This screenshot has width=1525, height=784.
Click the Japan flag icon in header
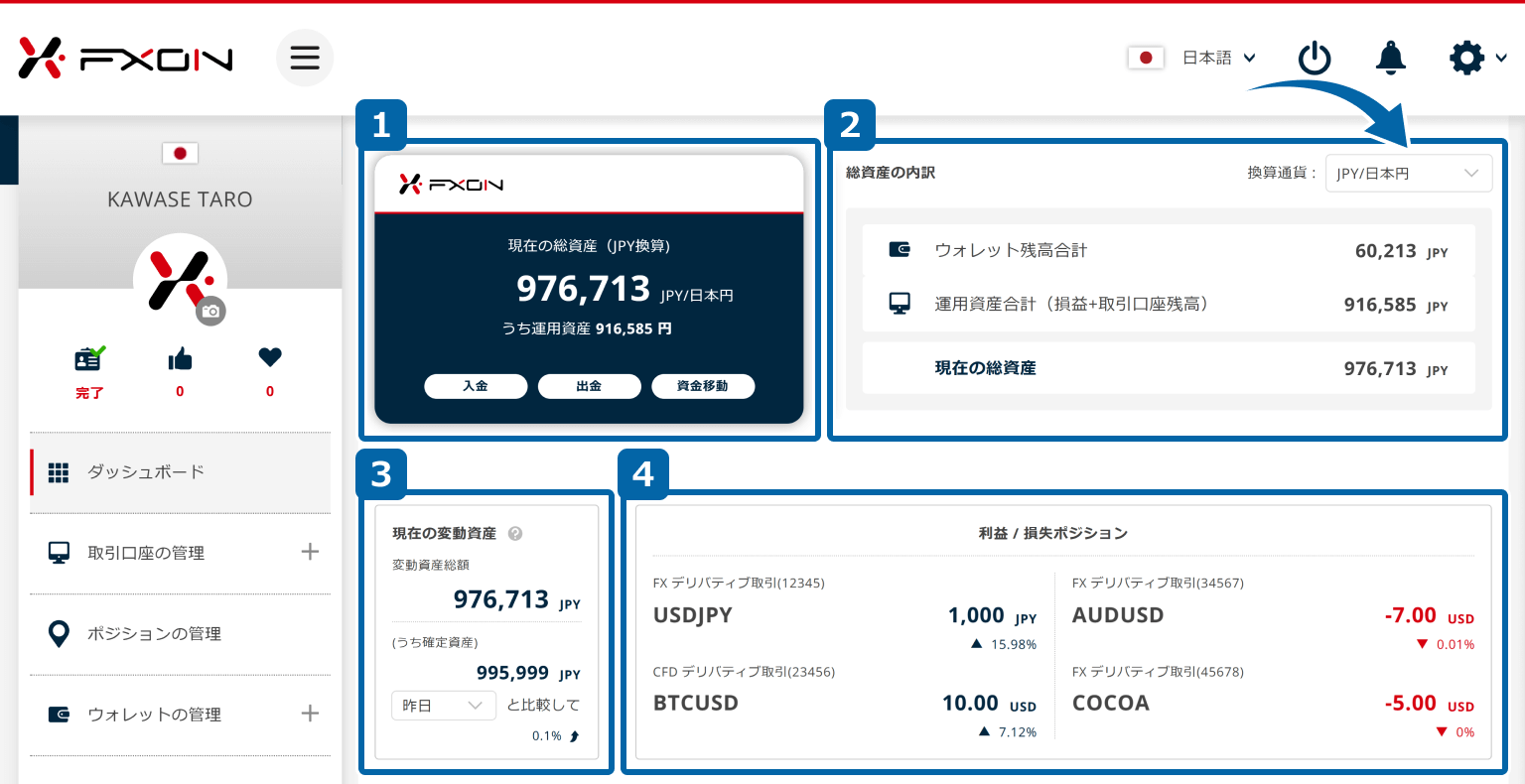(x=1146, y=58)
